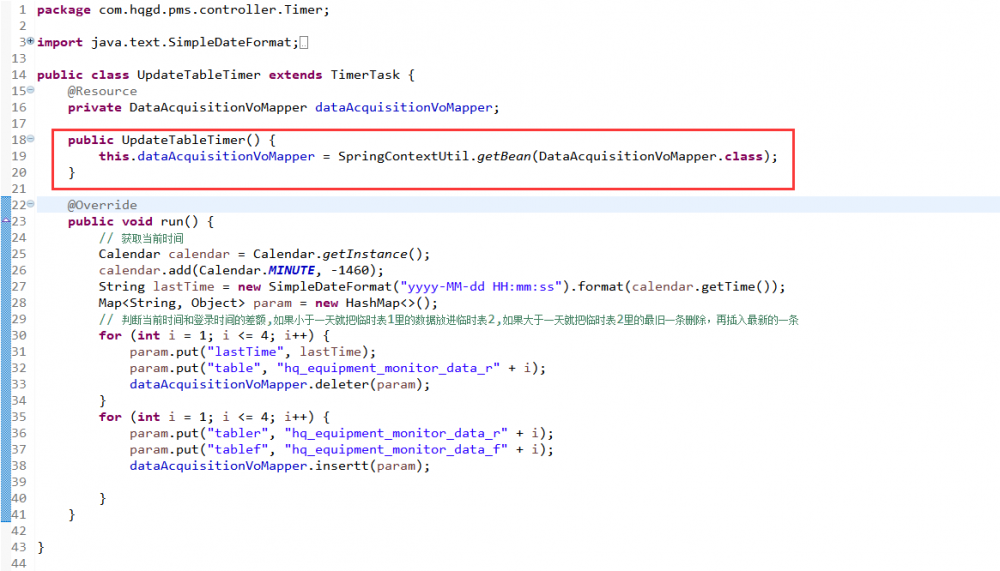Viewport: 1000px width, 571px height.
Task: Click the folded imports placeholder box after SimpleDateFormat
Action: [304, 42]
